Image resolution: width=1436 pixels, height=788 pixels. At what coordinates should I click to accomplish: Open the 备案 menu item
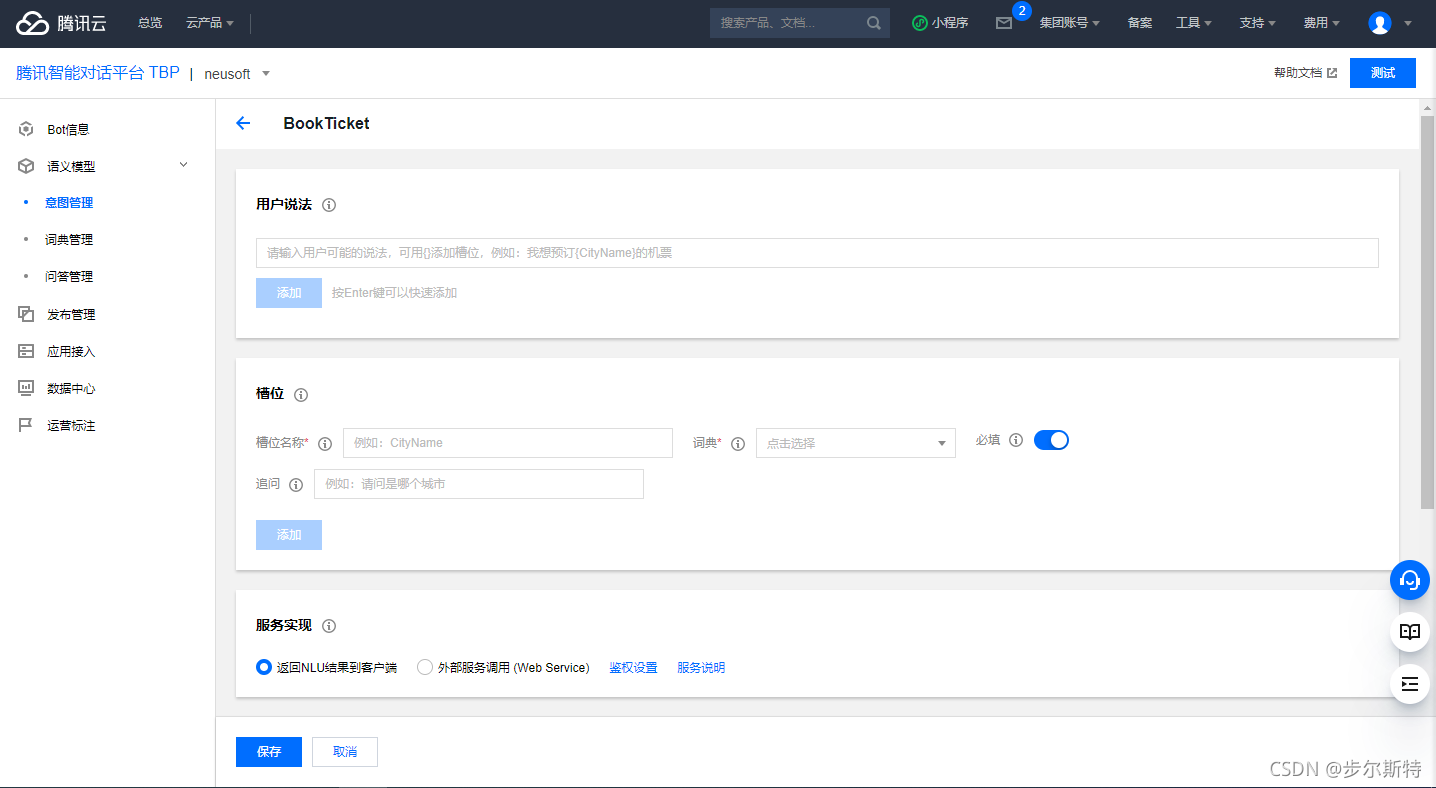[1140, 23]
